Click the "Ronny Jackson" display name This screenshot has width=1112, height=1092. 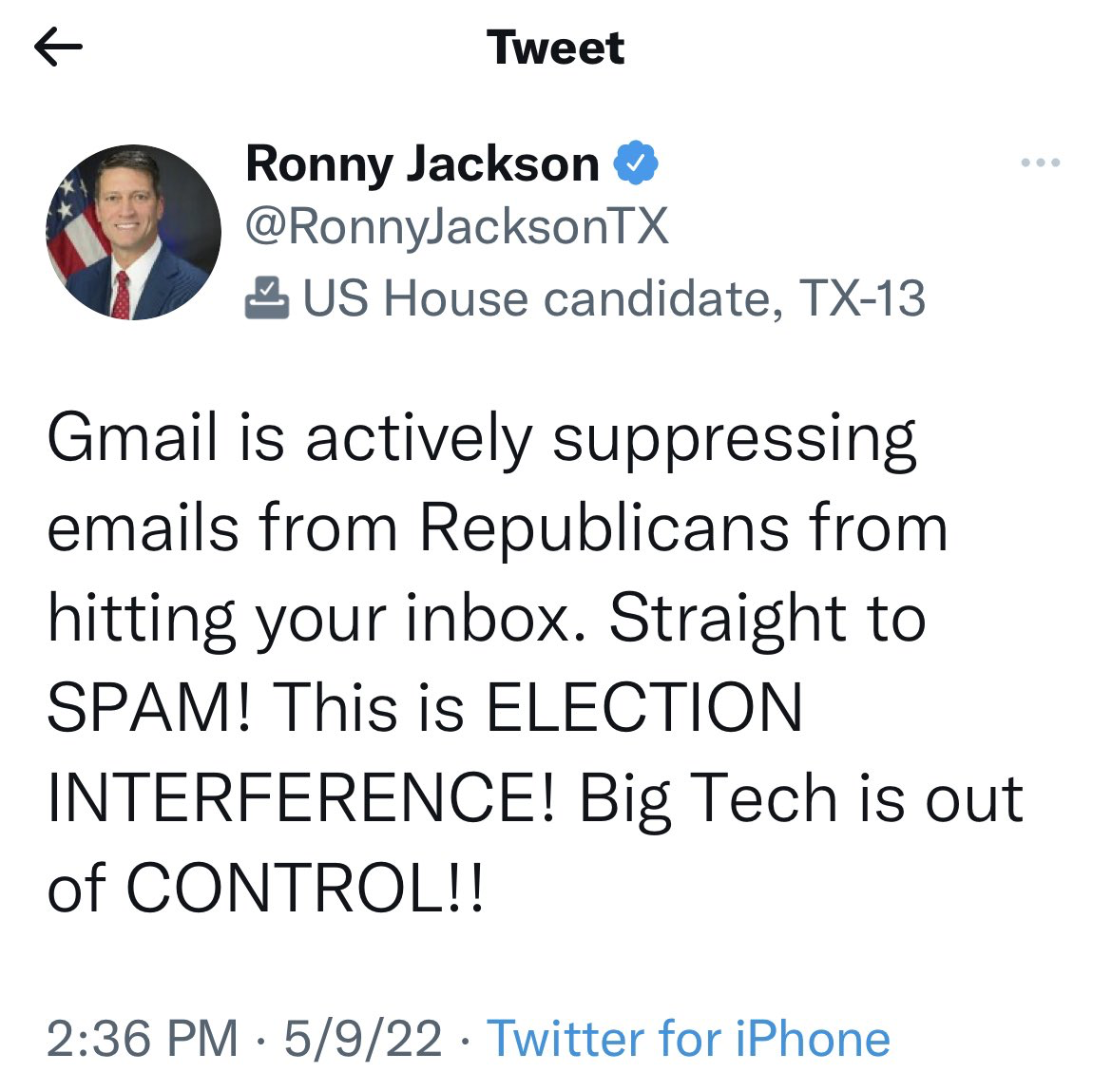click(422, 163)
